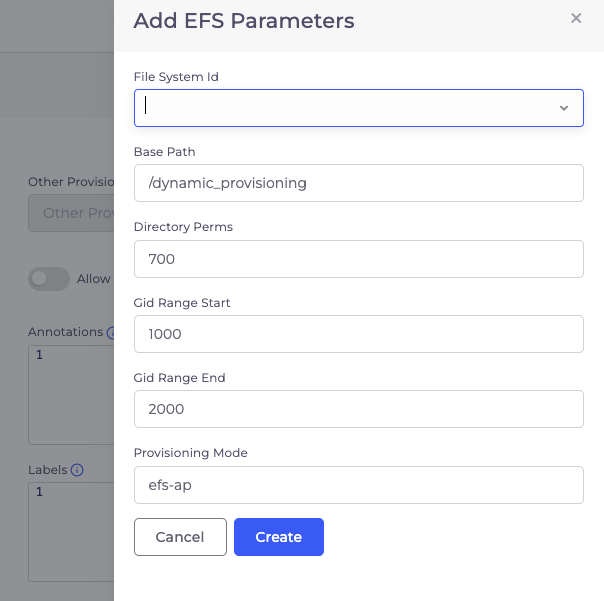Edit line 1 of the Annotations editor
Screen dimensions: 604x601
71,355
